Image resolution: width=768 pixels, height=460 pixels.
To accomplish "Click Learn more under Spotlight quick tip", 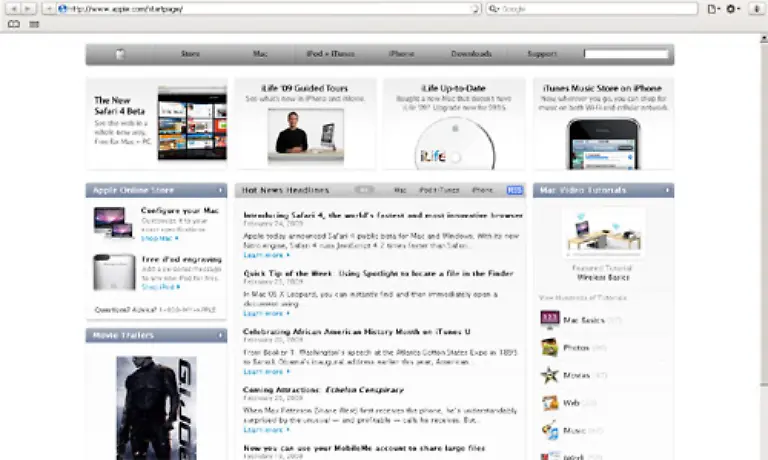I will point(266,314).
